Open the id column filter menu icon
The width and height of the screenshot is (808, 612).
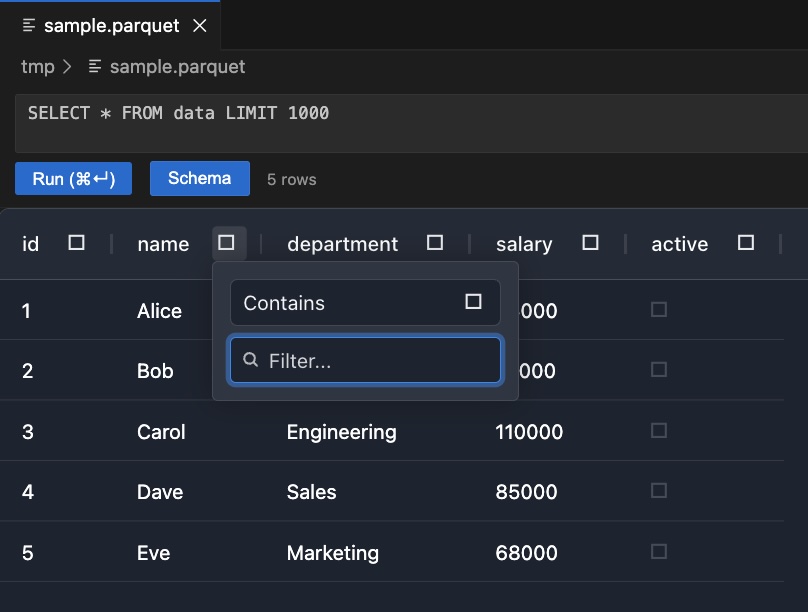pos(76,243)
